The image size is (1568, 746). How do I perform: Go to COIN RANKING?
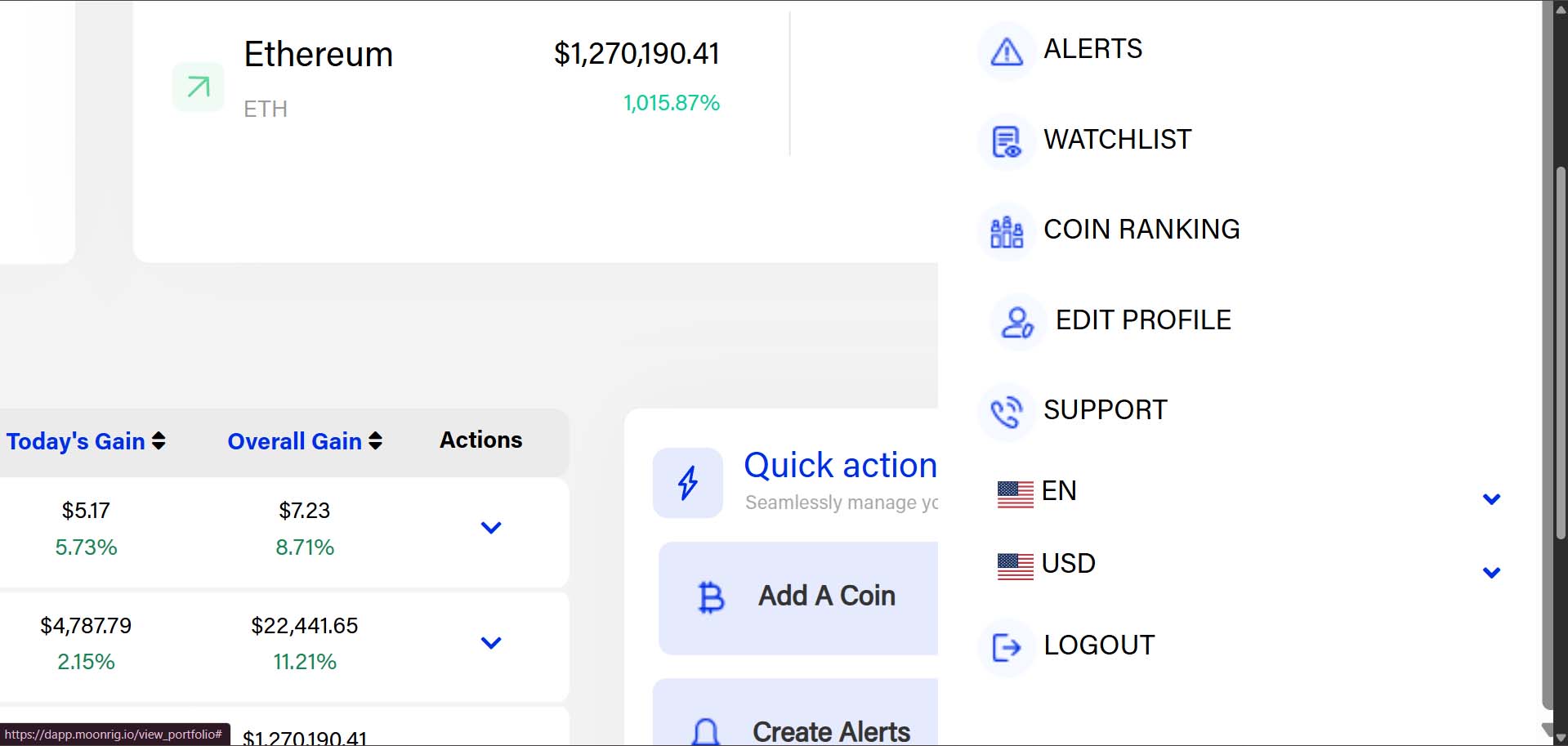pyautogui.click(x=1141, y=230)
